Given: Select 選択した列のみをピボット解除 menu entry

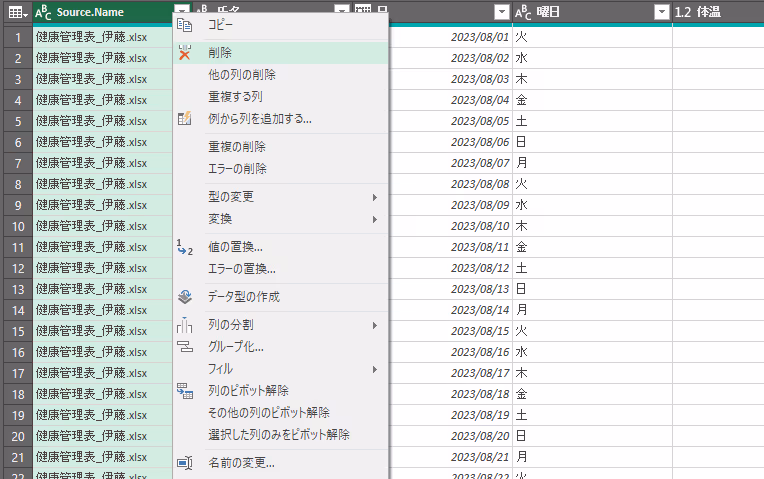Looking at the screenshot, I should [x=281, y=435].
